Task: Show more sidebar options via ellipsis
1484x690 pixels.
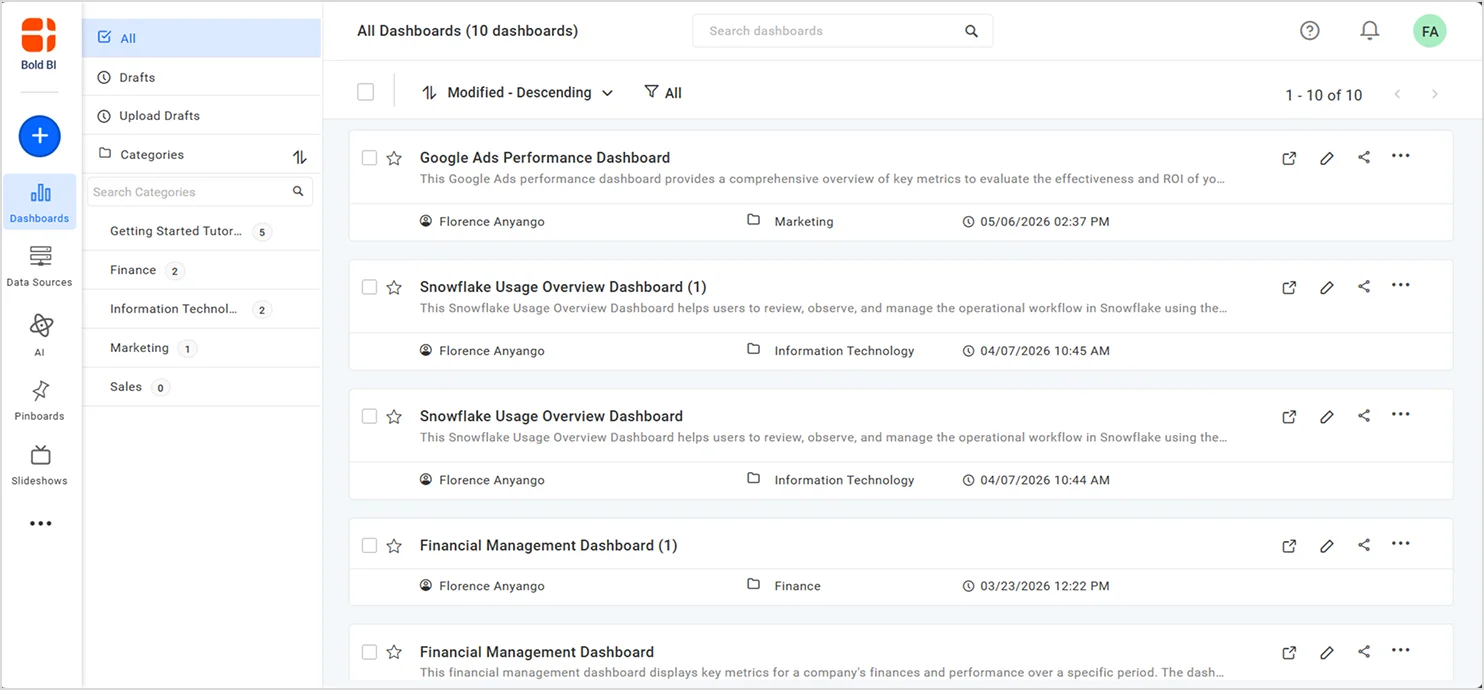Action: (40, 523)
